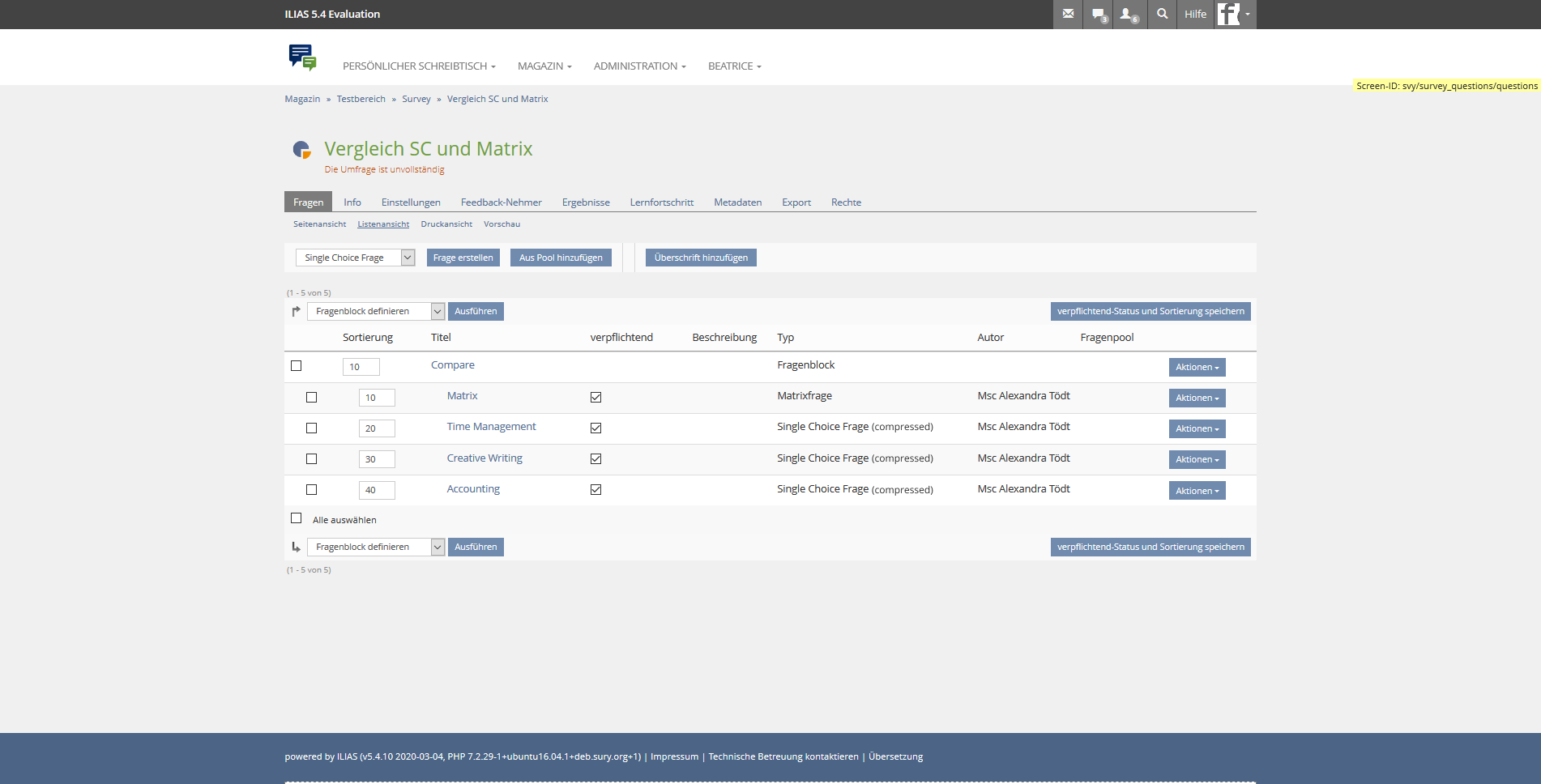This screenshot has width=1541, height=784.
Task: Click sorting field for Compare block
Action: (x=361, y=367)
